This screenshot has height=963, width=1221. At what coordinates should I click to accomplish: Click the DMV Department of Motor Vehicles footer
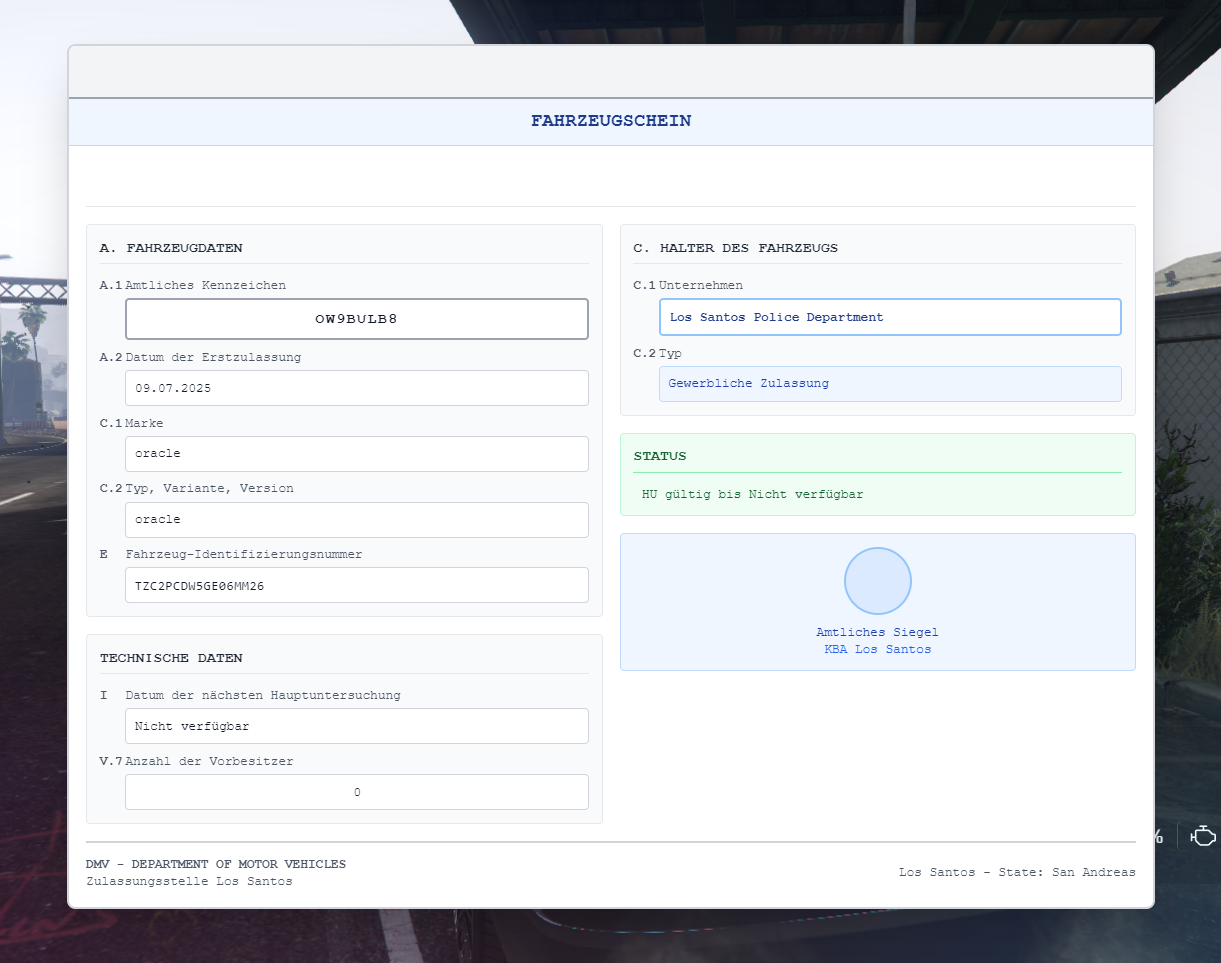[216, 864]
